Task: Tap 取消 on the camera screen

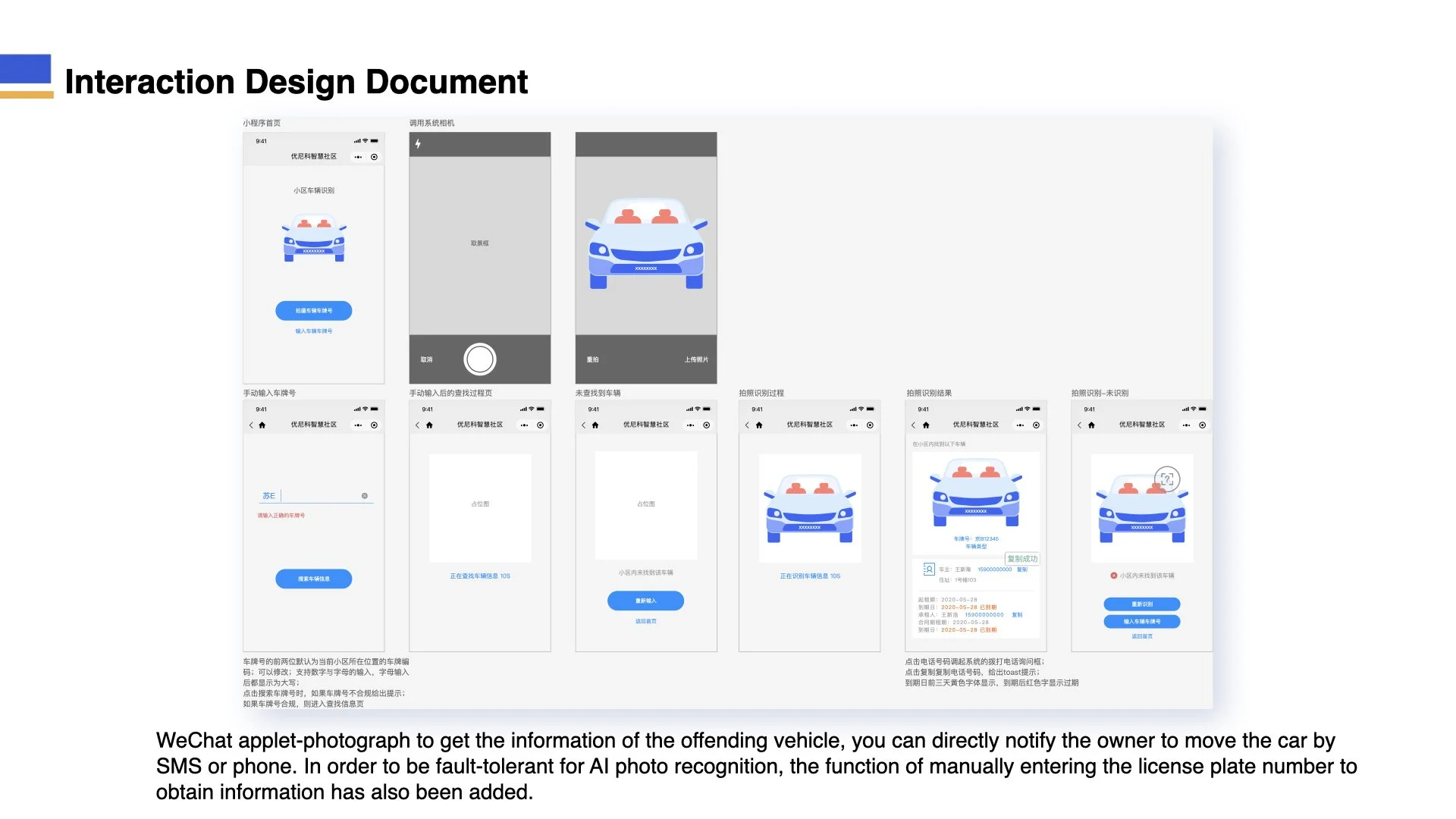Action: (x=426, y=359)
